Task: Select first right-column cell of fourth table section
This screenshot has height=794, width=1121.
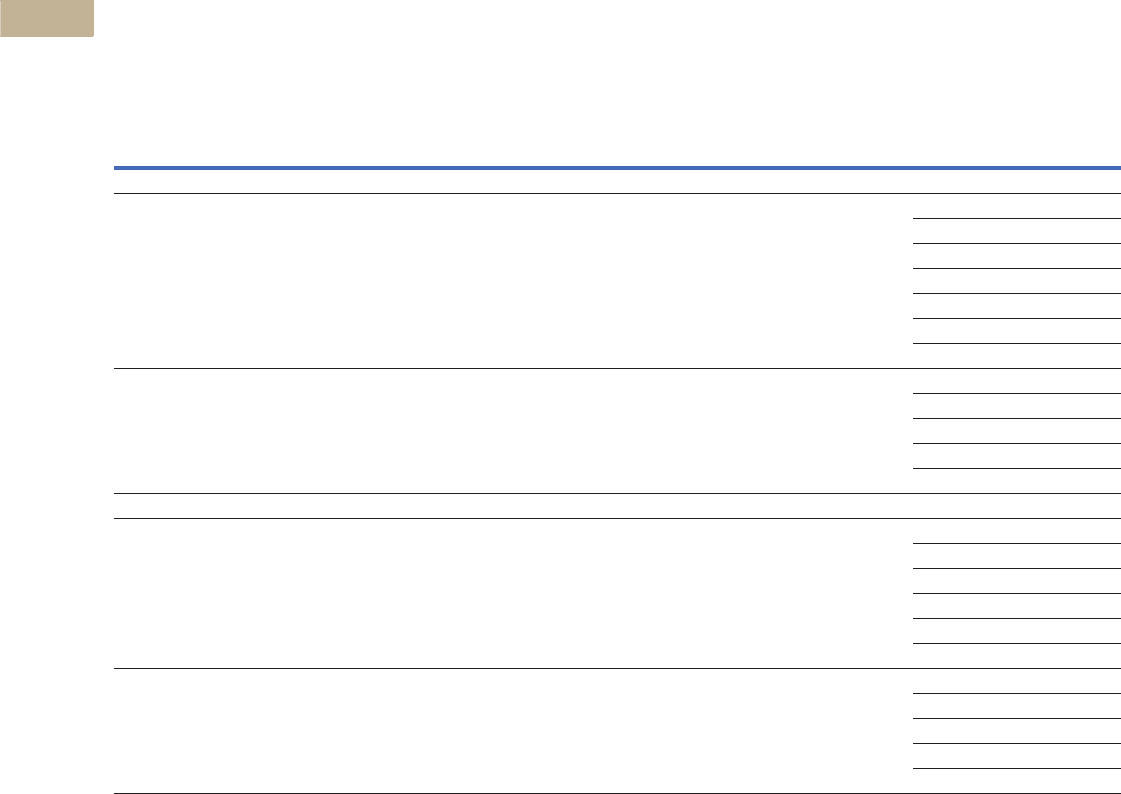Action: click(x=1017, y=531)
